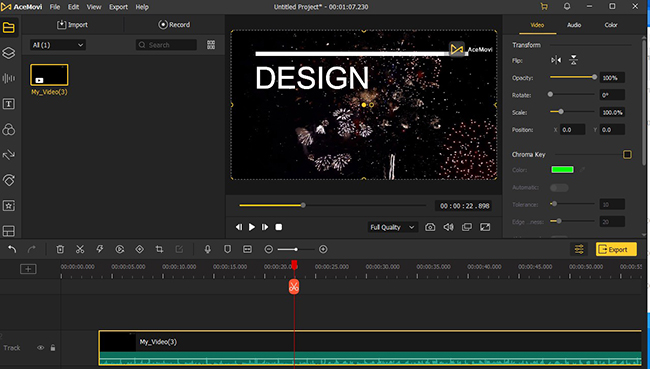Add a new track with plus button

click(x=28, y=269)
